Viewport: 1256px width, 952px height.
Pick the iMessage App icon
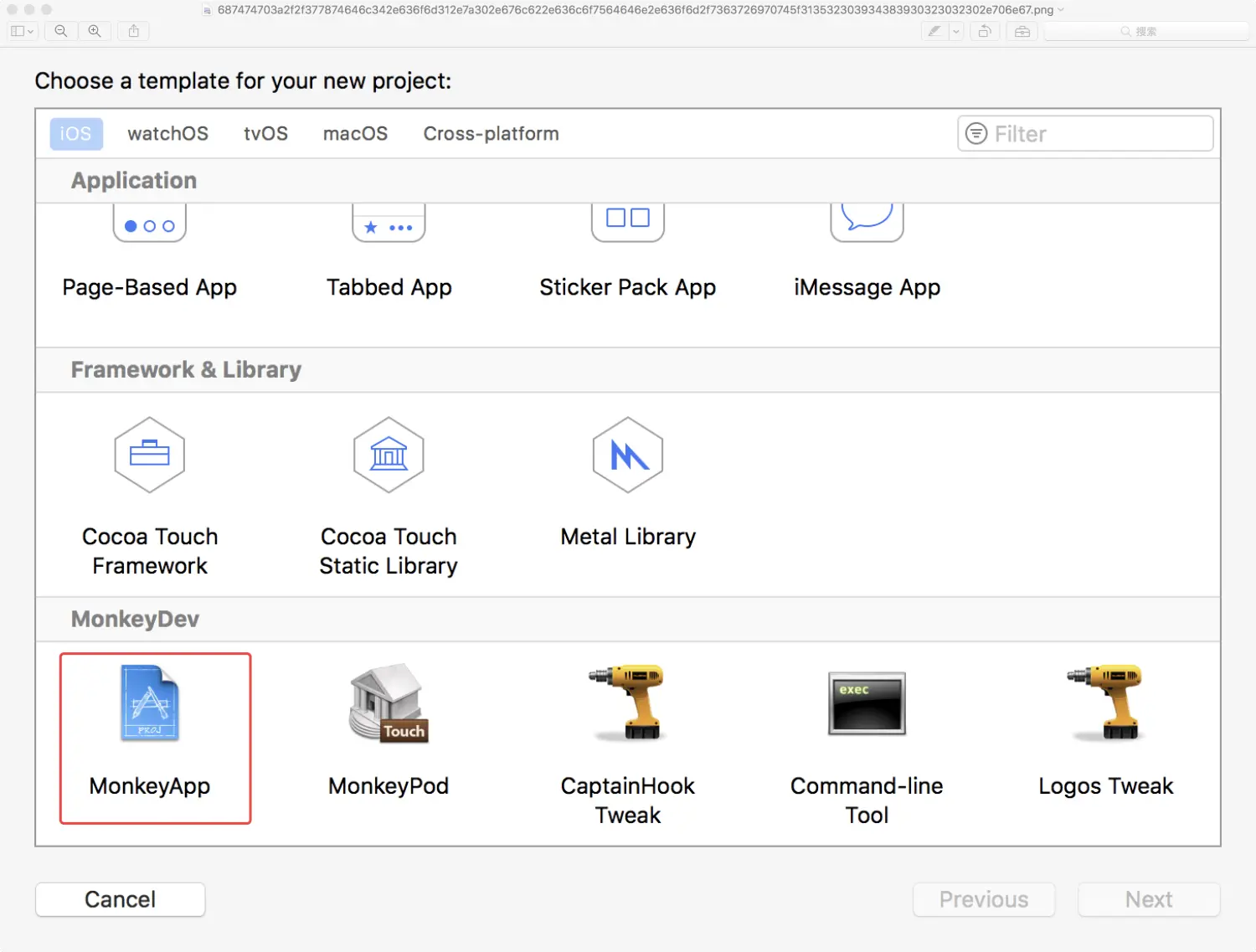(x=867, y=223)
